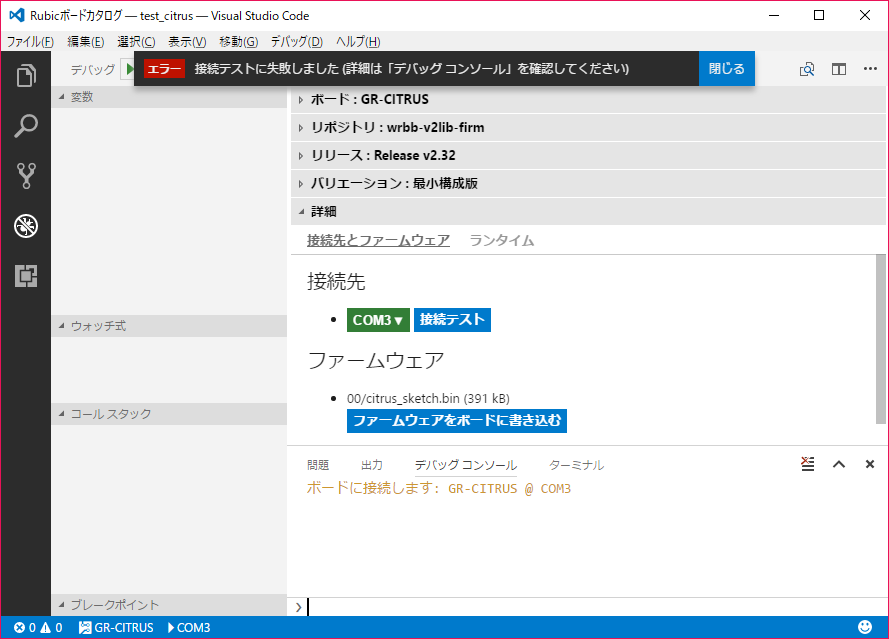Image resolution: width=889 pixels, height=639 pixels.
Task: Open the COM3 port dropdown
Action: [378, 320]
